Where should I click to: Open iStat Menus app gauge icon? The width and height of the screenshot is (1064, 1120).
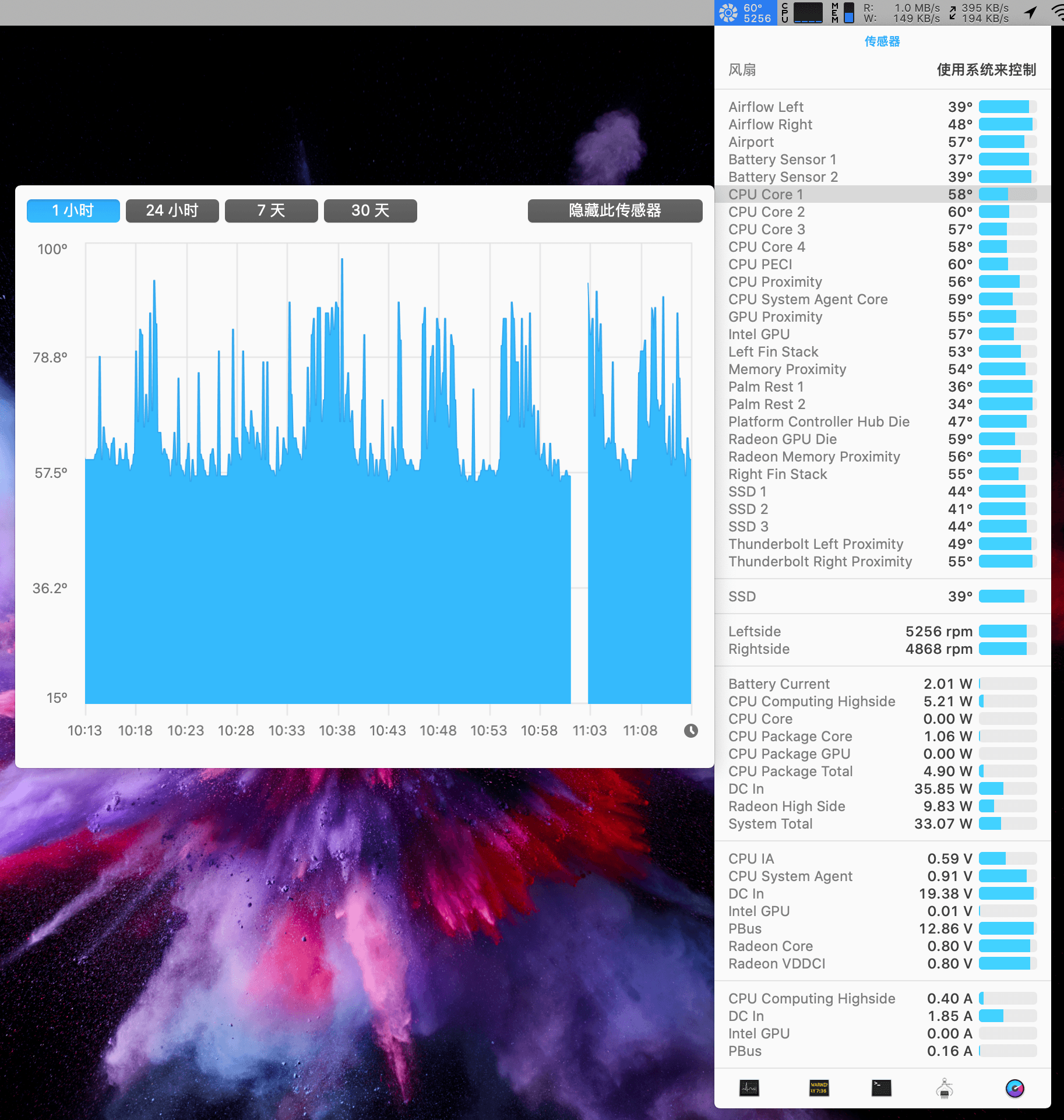pos(1015,1088)
